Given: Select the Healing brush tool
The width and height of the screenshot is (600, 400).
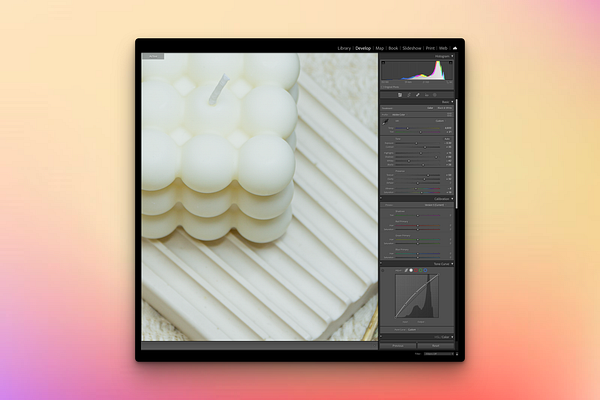Looking at the screenshot, I should coord(418,95).
